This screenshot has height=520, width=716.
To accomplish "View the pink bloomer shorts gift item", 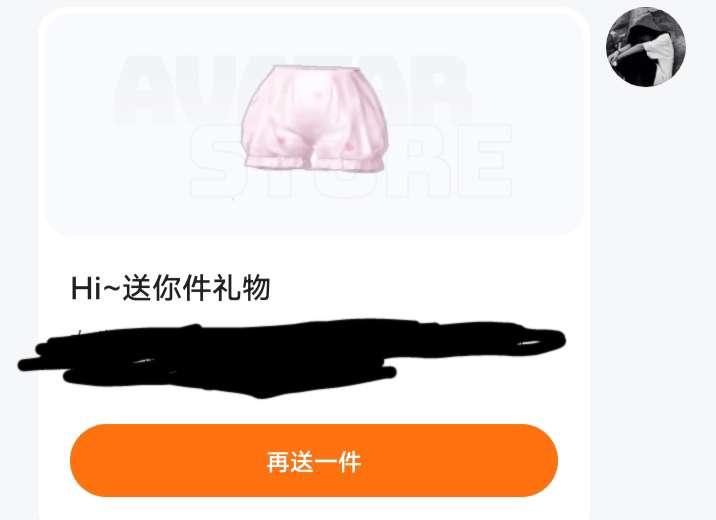I will point(315,119).
